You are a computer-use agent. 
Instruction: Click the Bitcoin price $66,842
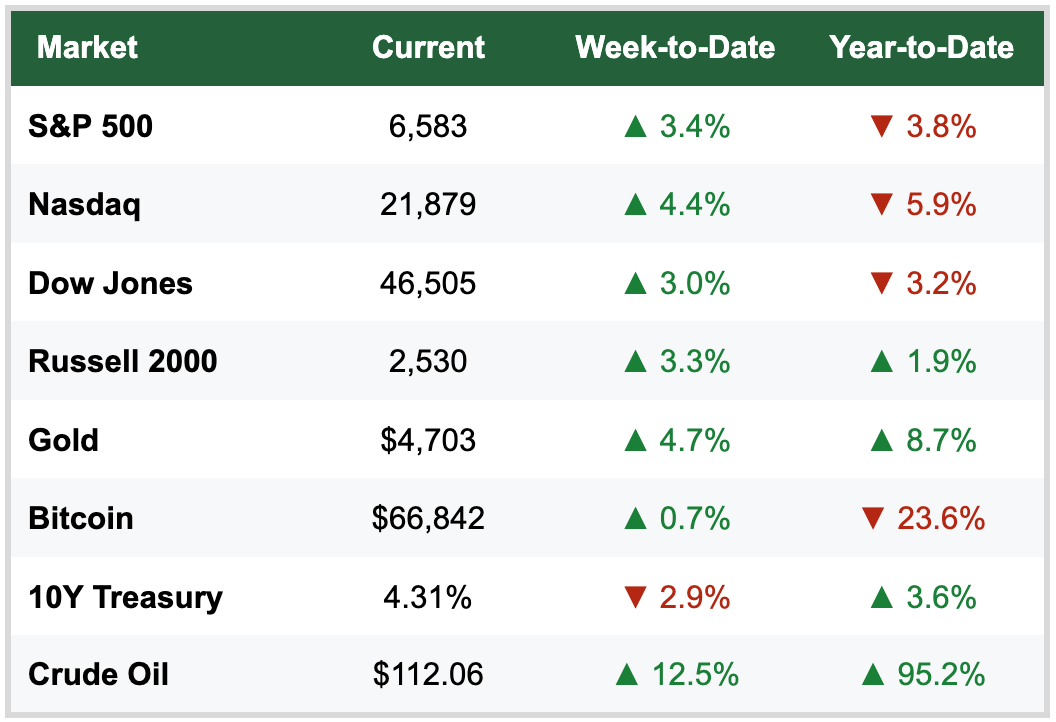tap(428, 518)
